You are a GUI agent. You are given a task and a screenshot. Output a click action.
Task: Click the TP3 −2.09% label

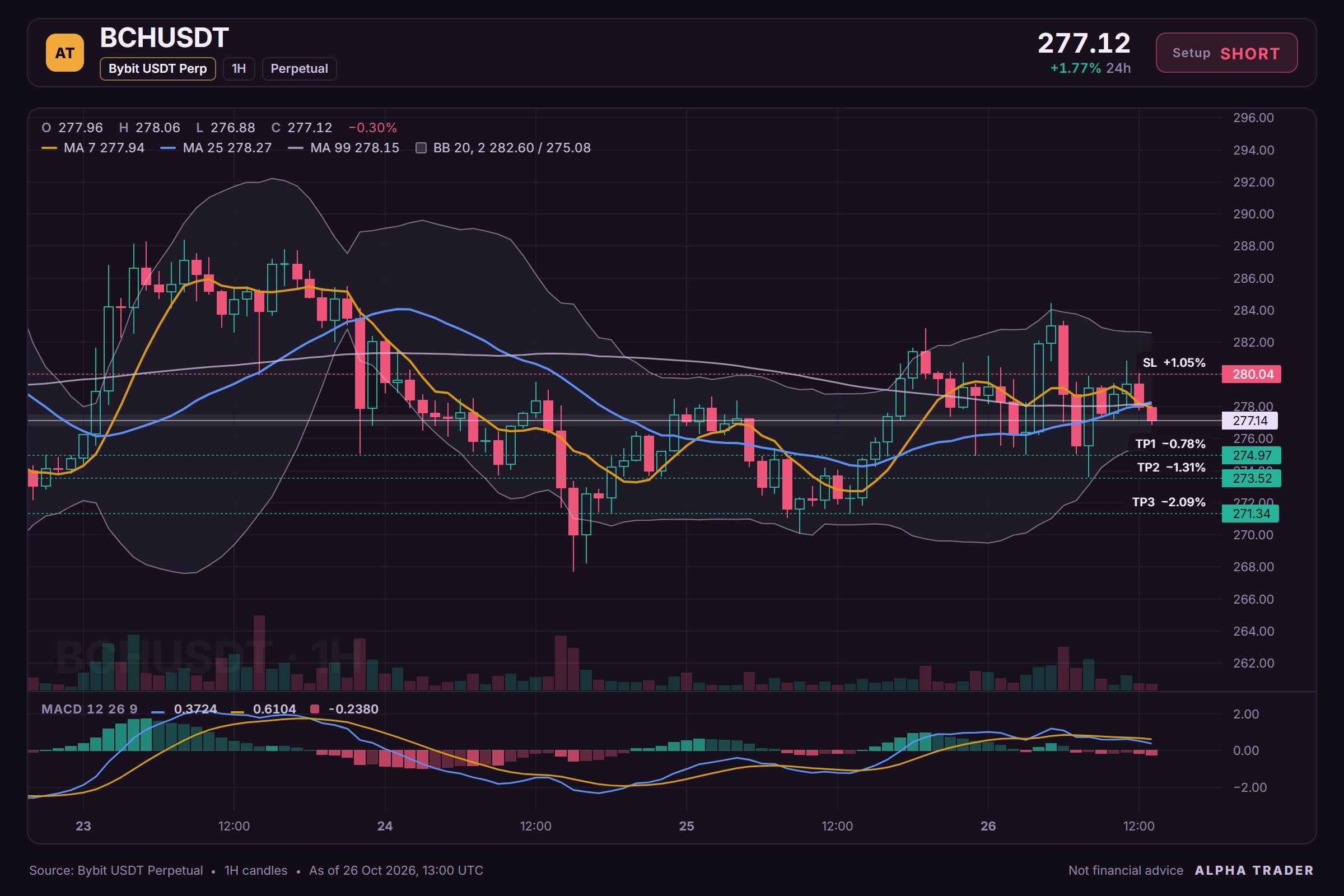coord(1169,502)
